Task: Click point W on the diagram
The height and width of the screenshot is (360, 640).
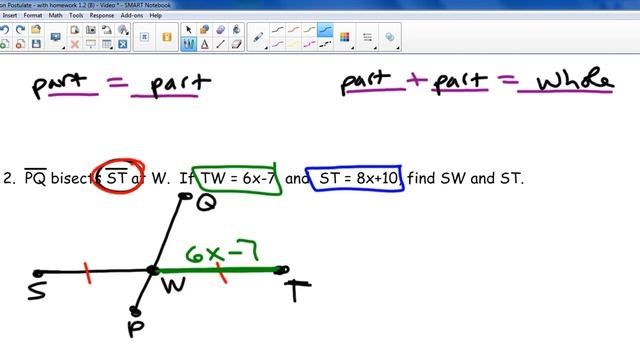Action: (x=153, y=270)
